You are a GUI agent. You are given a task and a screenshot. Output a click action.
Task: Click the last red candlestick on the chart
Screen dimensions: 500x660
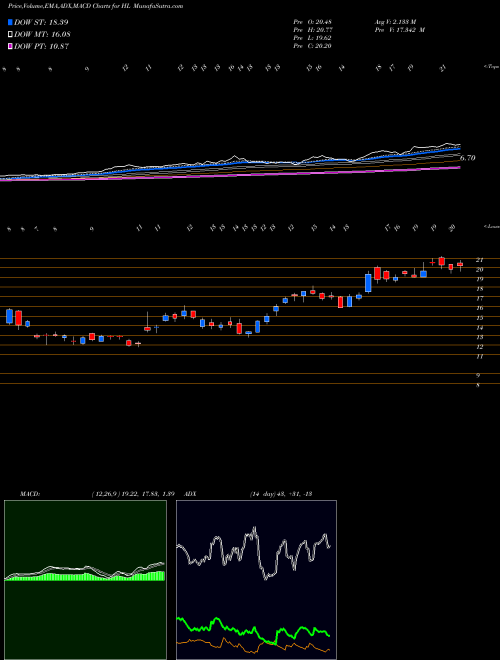click(x=460, y=264)
